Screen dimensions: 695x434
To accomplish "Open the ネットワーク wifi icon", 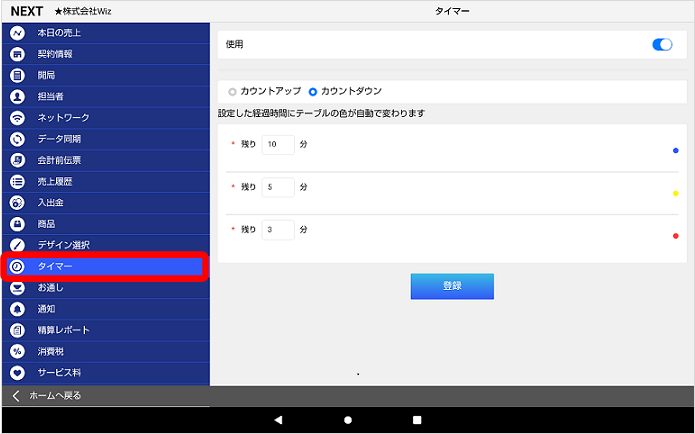I will tap(17, 118).
